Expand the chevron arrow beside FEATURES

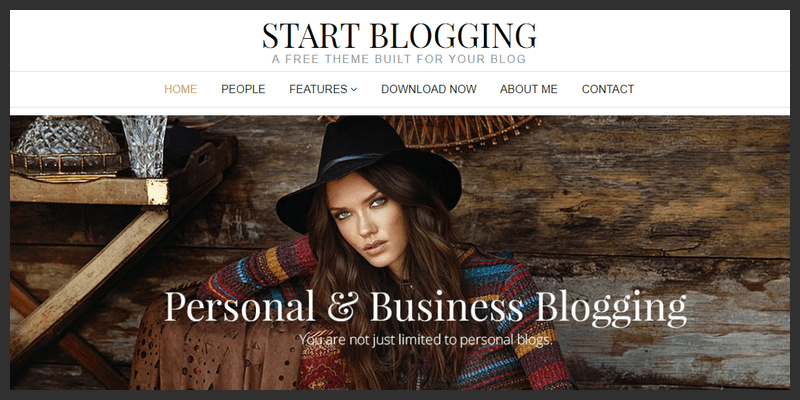[354, 89]
